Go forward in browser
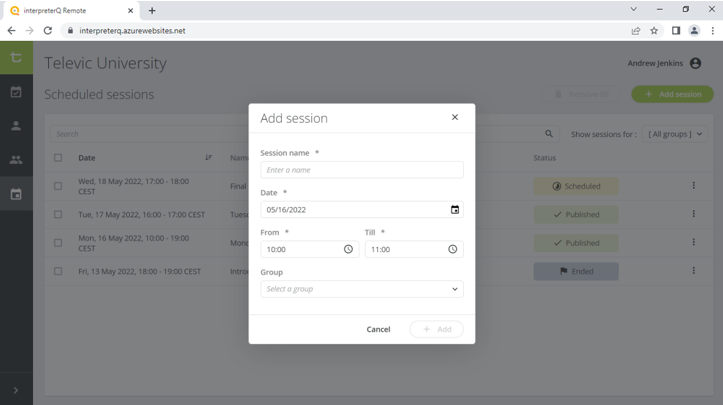 [30, 30]
